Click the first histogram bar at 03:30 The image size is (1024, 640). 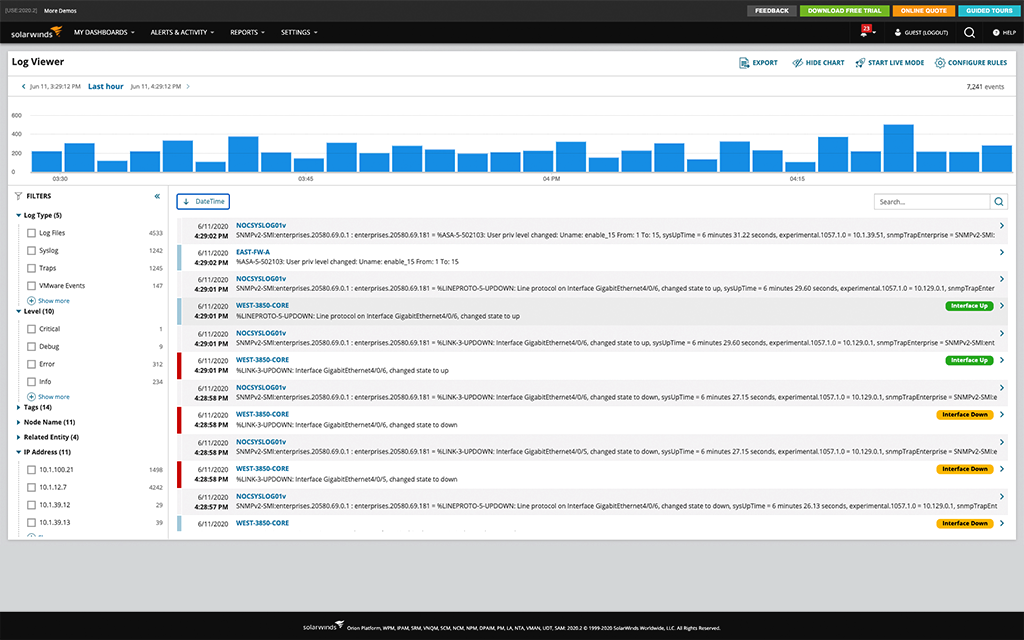[46, 161]
